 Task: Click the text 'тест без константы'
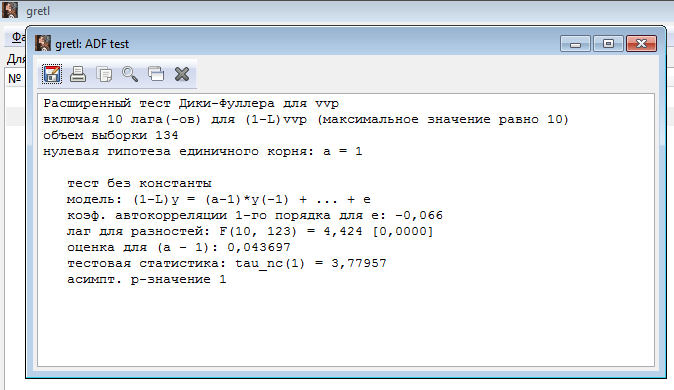(x=139, y=184)
